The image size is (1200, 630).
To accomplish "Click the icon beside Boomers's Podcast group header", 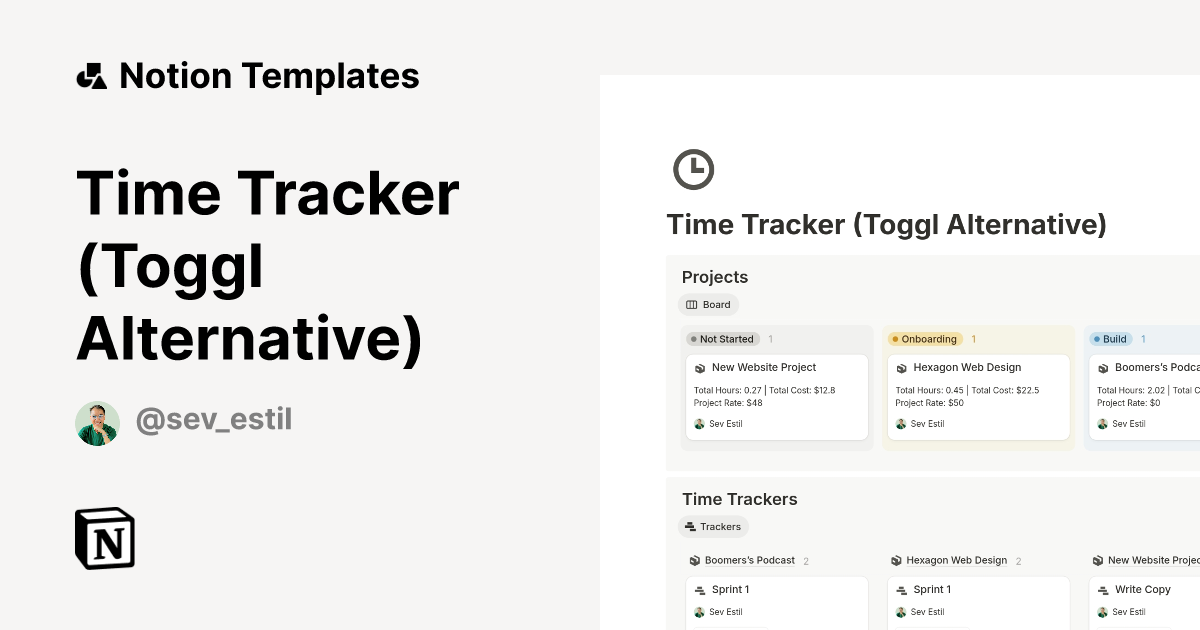I will (693, 560).
